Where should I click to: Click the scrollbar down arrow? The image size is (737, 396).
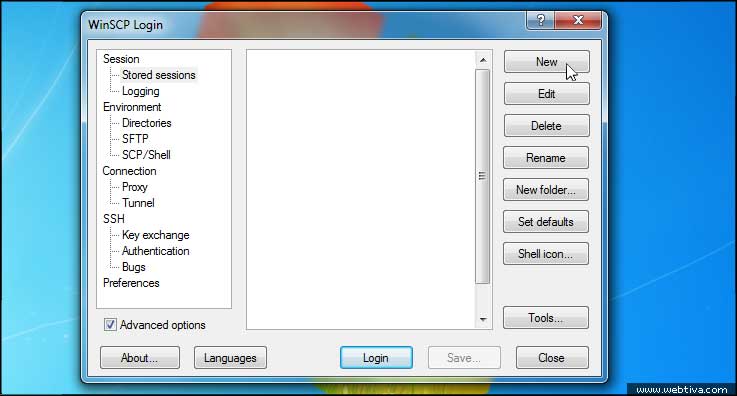click(483, 319)
